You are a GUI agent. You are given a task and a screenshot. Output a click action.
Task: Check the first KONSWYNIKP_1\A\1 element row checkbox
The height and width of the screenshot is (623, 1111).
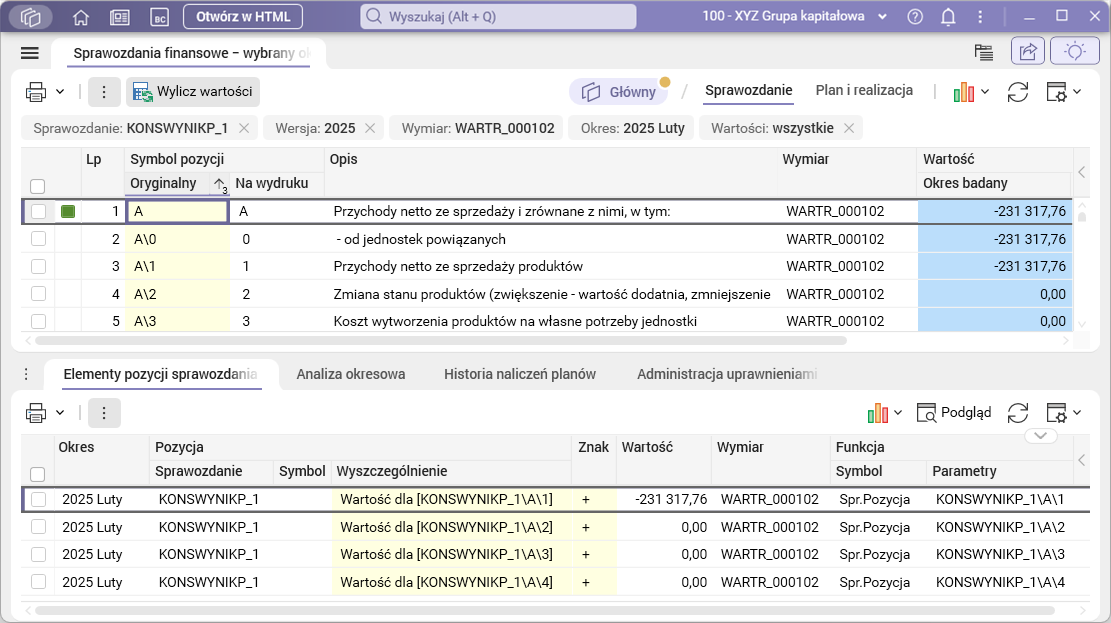[x=38, y=499]
